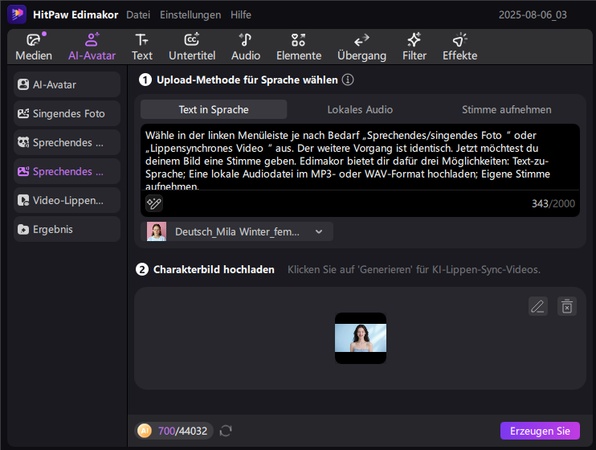Select the highlighted purple Sprechendes item
Screen dimensions: 596x450
point(67,171)
